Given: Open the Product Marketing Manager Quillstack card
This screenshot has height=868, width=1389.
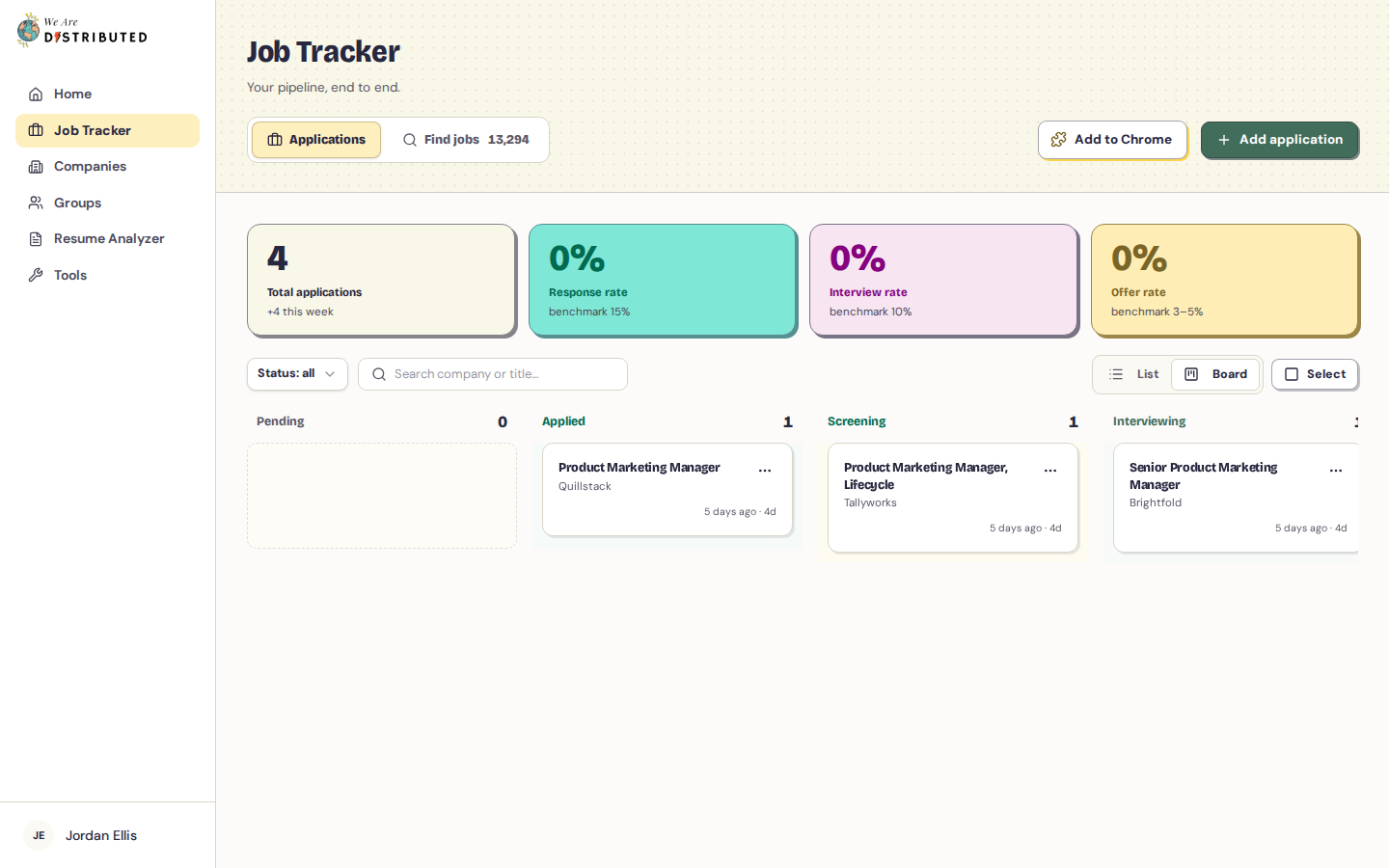Looking at the screenshot, I should [x=667, y=490].
